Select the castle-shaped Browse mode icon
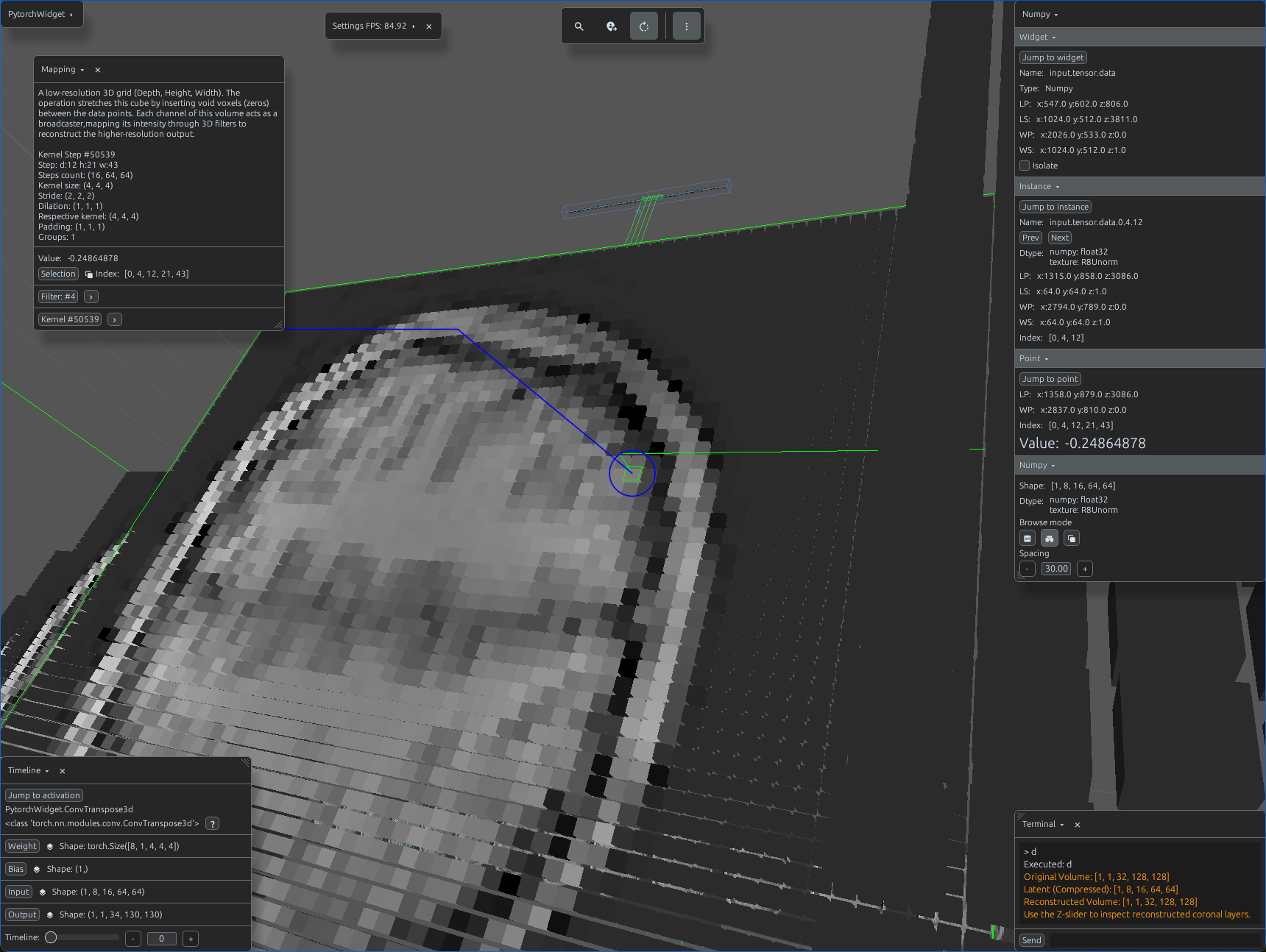 (x=1050, y=539)
